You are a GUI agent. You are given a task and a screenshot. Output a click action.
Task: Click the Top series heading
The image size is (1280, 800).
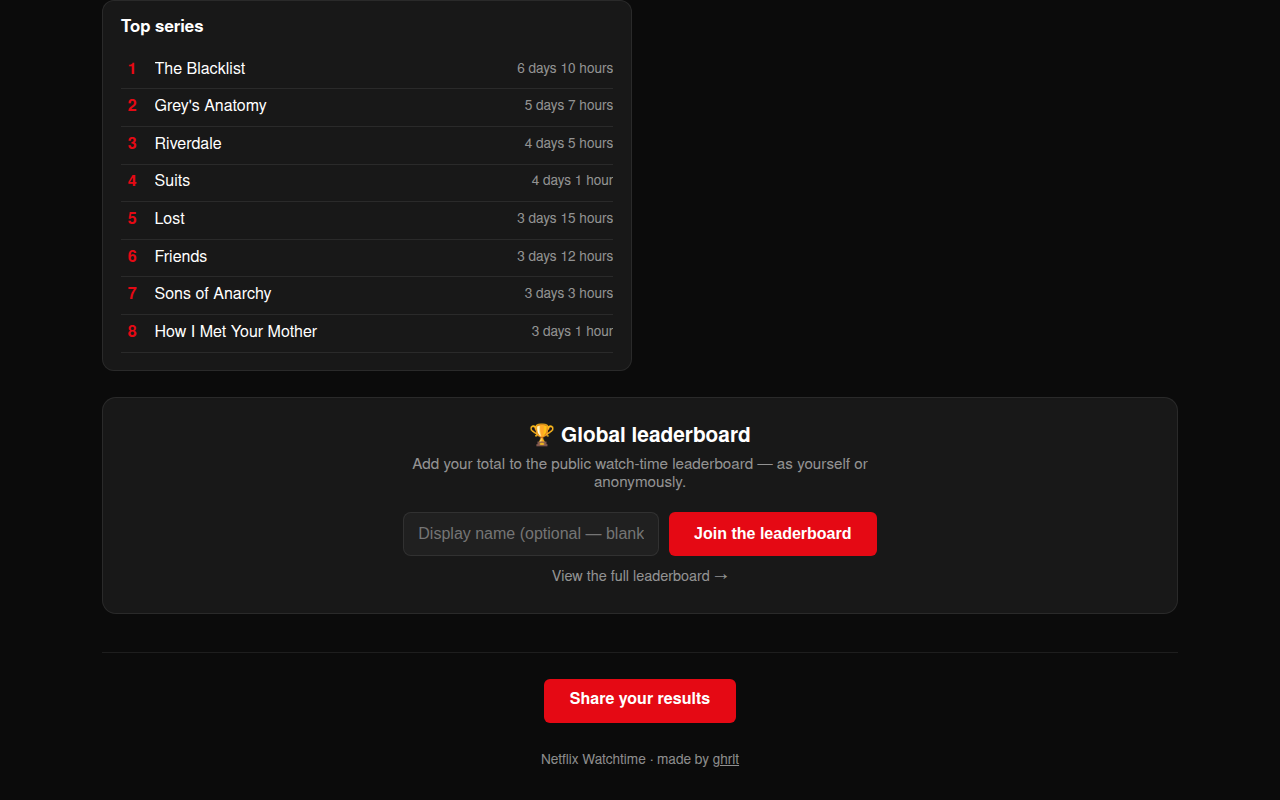(162, 26)
